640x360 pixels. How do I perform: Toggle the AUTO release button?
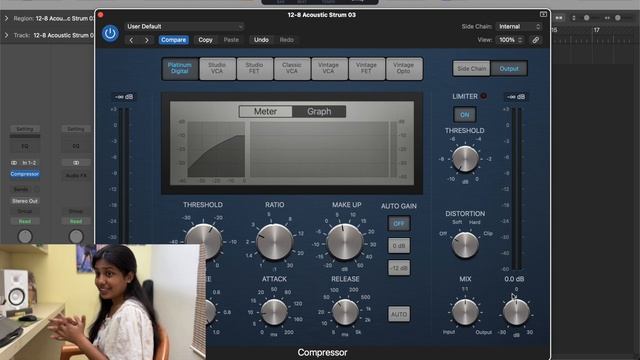(x=399, y=314)
